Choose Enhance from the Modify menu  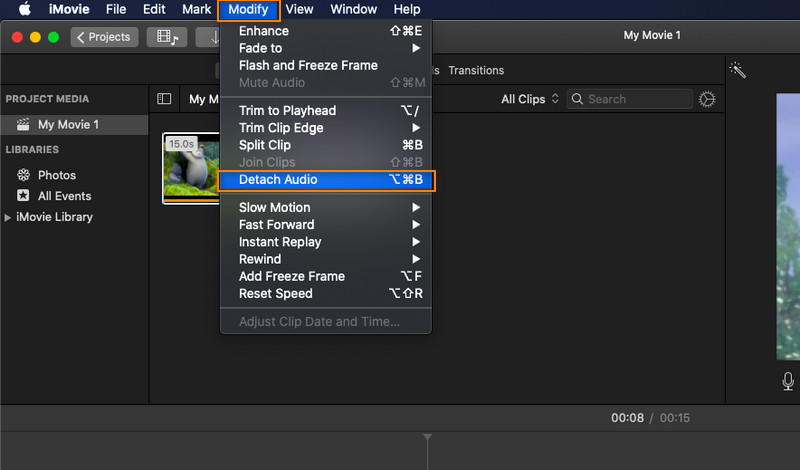(326, 31)
